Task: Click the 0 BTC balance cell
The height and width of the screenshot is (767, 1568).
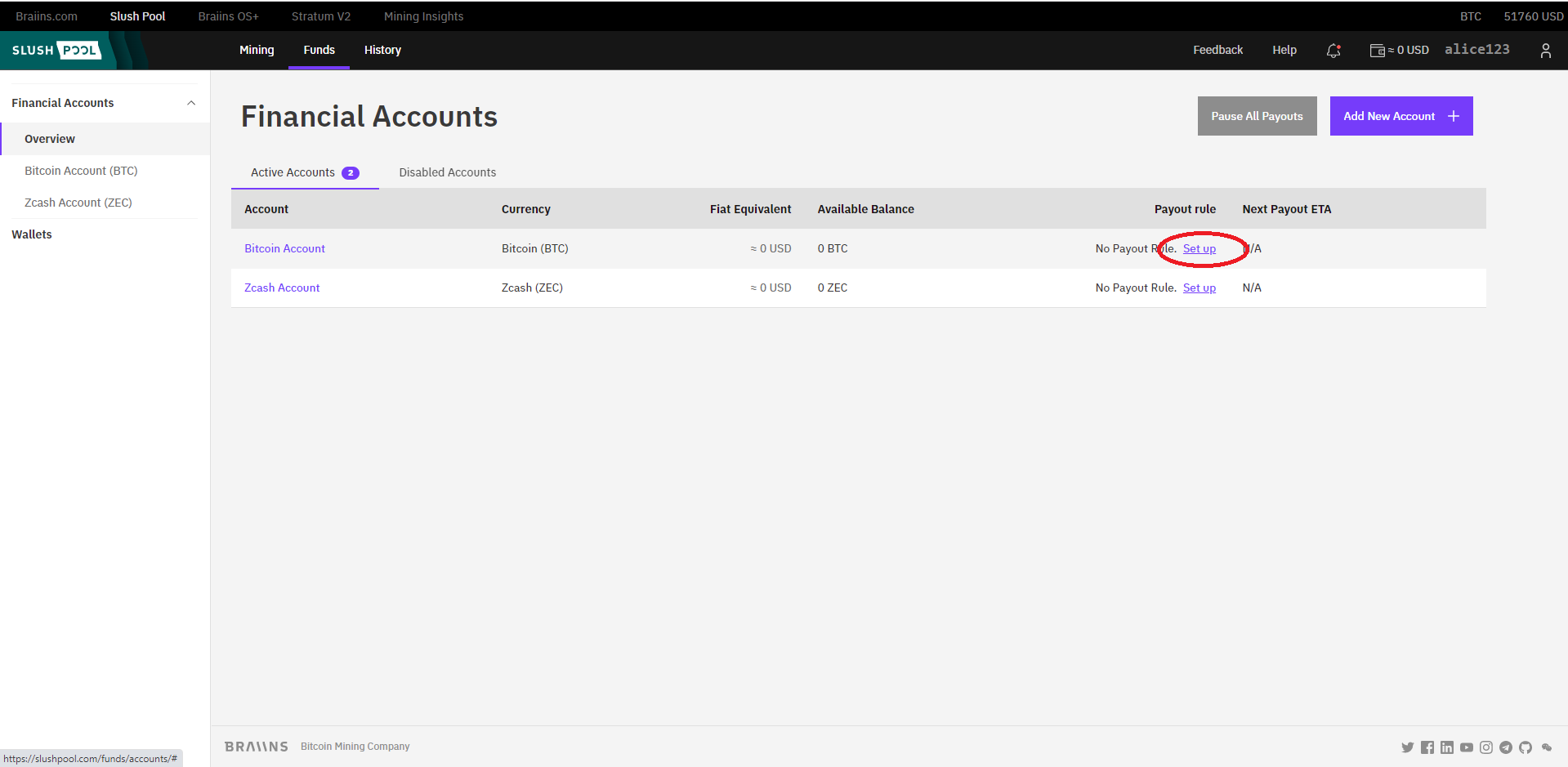Action: tap(833, 248)
